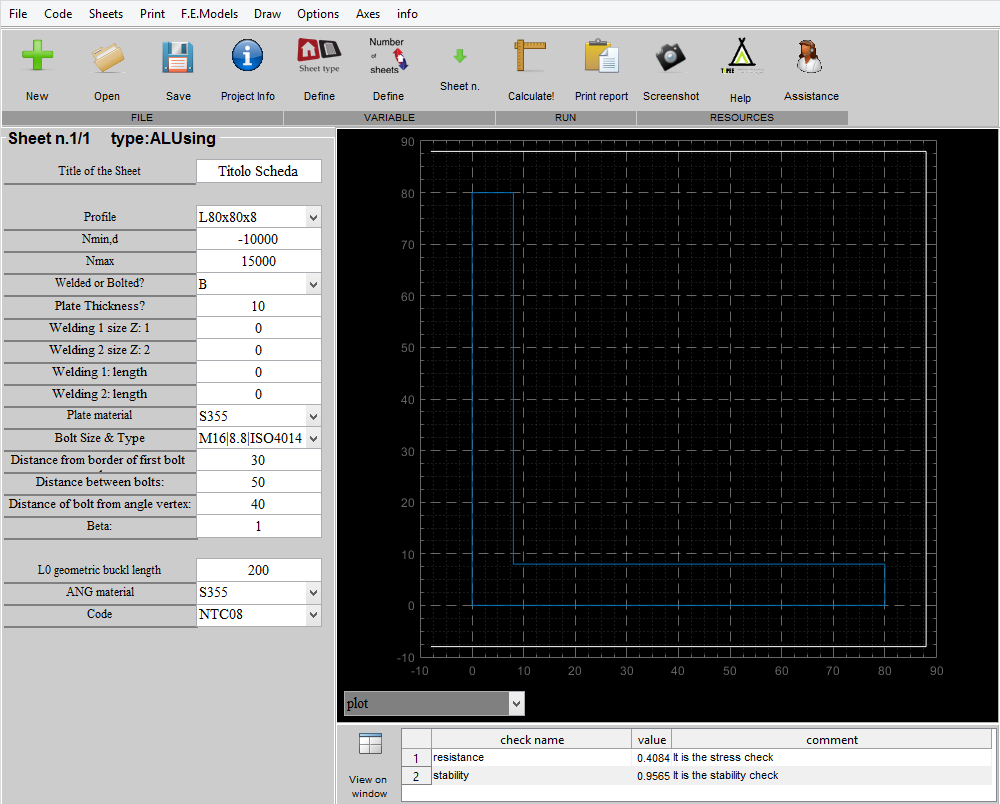Viewport: 1000px width, 804px height.
Task: Click Welding 2 length field
Action: (x=258, y=394)
